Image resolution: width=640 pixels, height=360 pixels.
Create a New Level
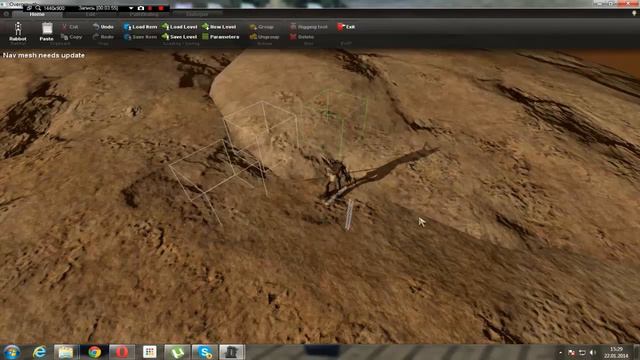click(219, 27)
